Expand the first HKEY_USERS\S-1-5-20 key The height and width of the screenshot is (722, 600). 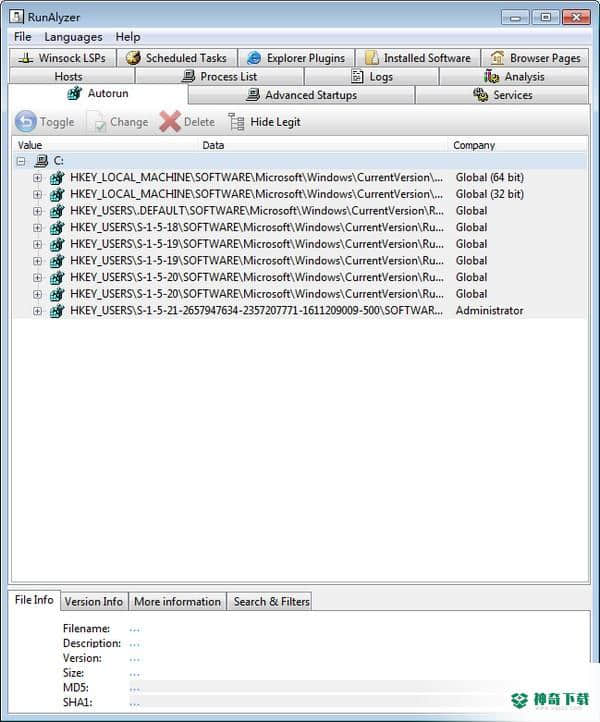point(37,278)
